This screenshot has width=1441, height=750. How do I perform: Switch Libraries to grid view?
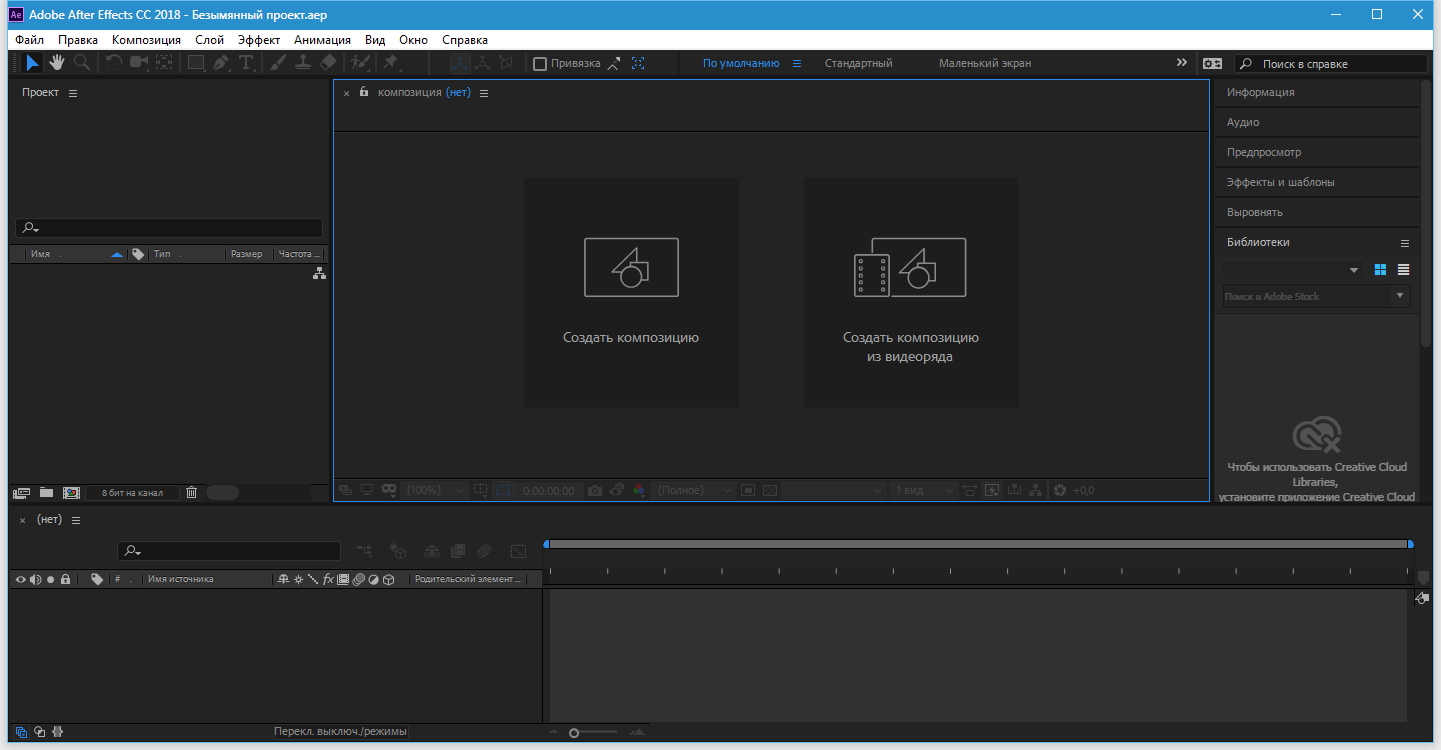(x=1380, y=270)
